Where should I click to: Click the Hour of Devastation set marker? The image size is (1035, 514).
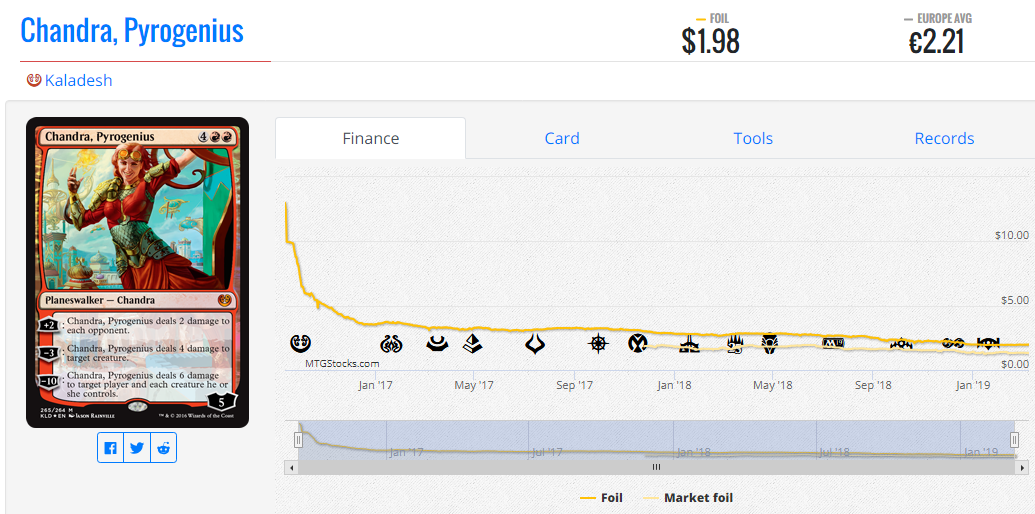535,344
